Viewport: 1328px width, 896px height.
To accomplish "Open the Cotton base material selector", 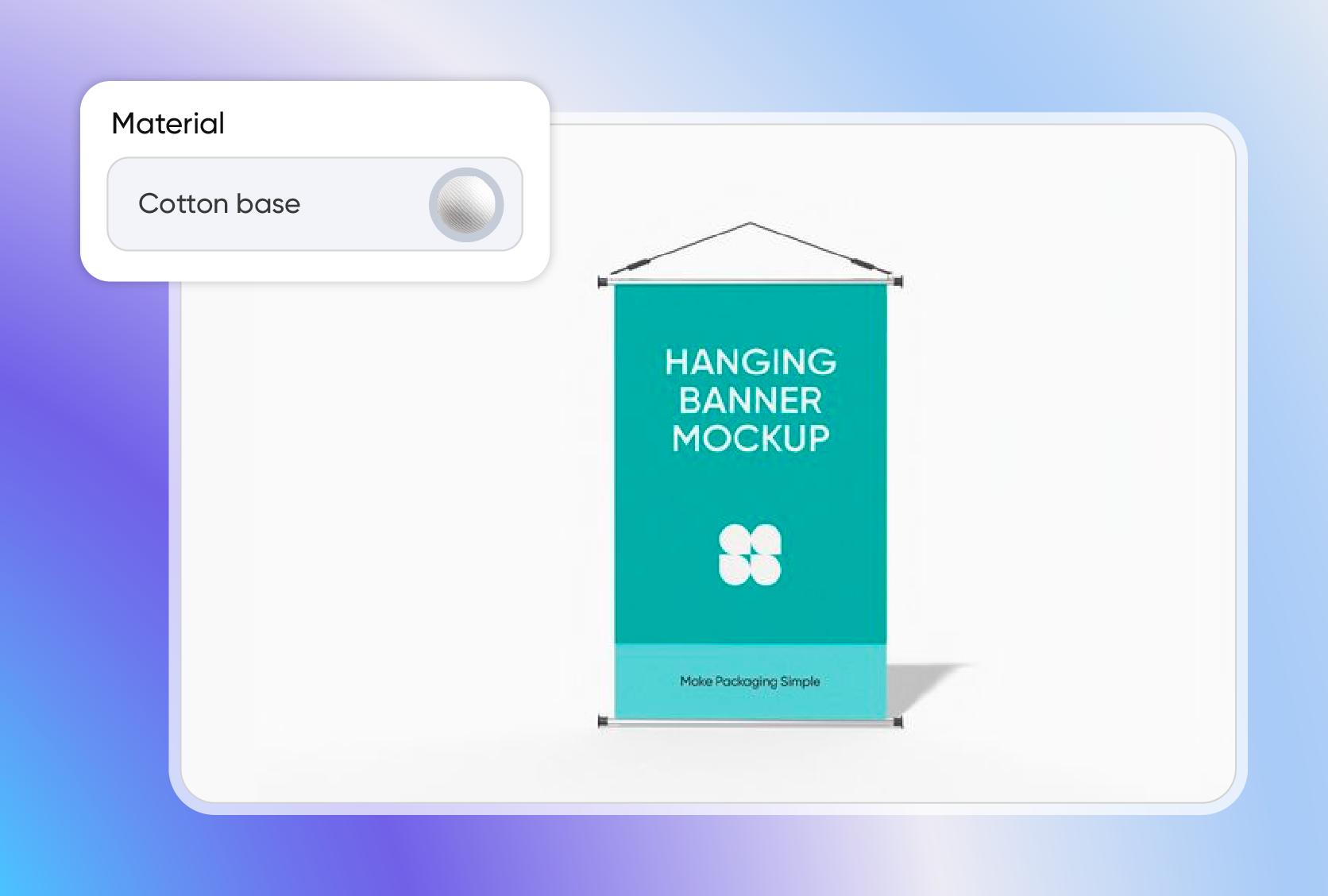I will coord(315,204).
